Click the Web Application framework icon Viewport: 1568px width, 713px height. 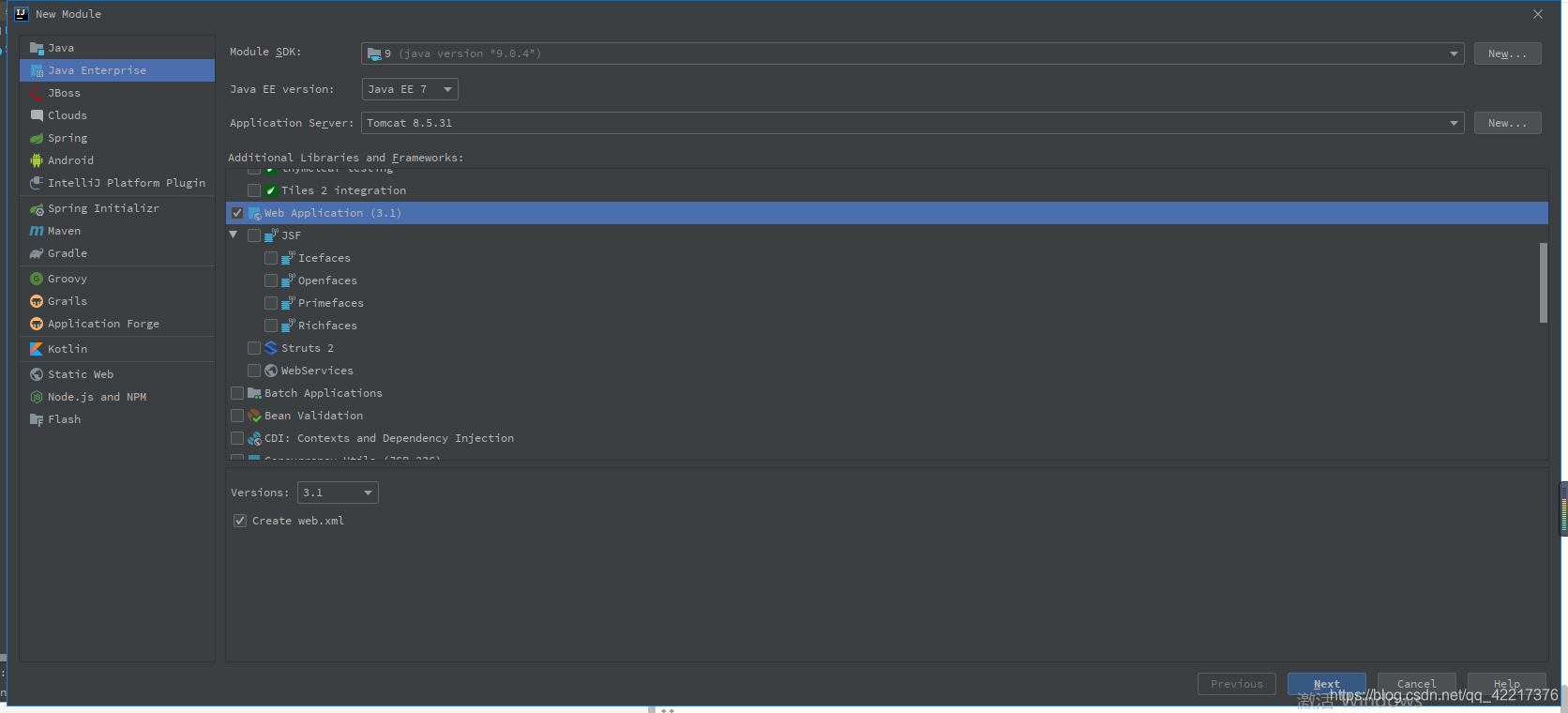[x=254, y=213]
